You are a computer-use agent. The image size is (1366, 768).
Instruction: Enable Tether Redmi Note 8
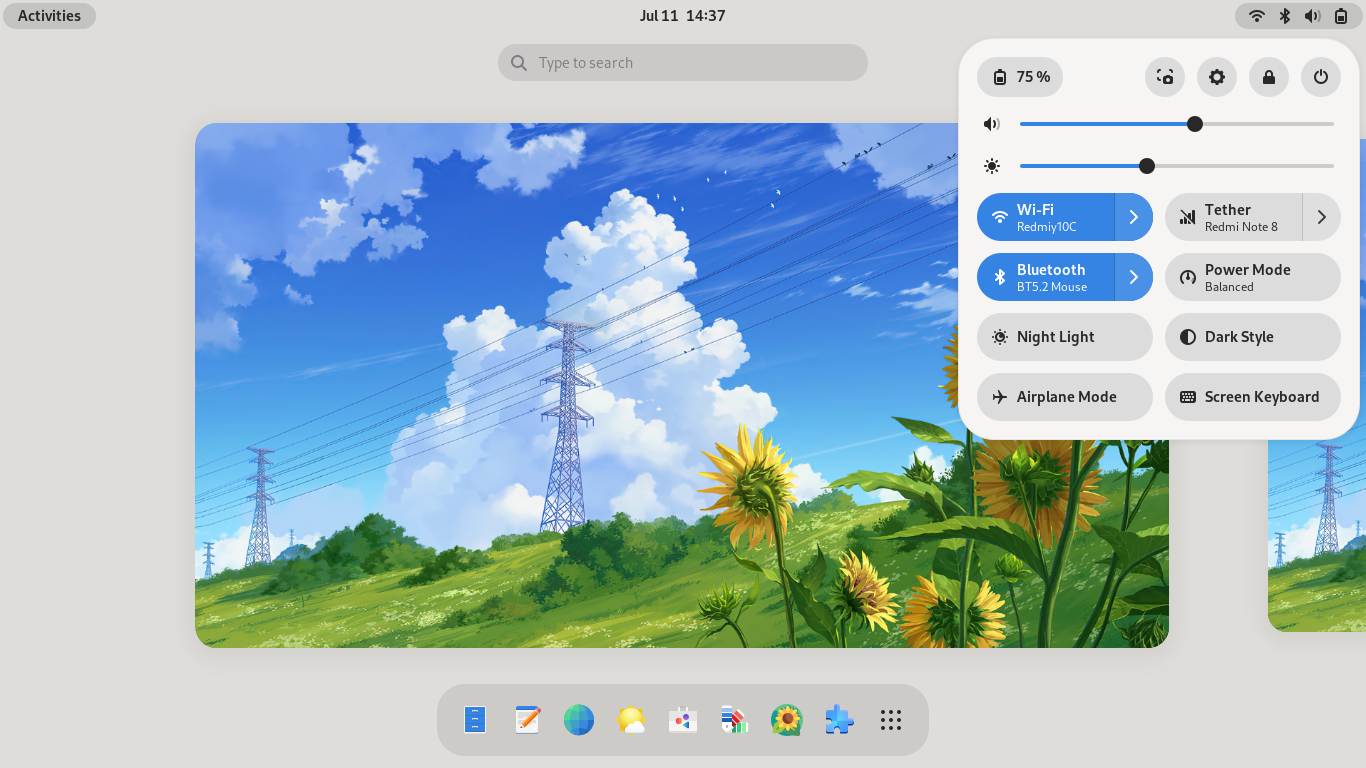point(1234,217)
